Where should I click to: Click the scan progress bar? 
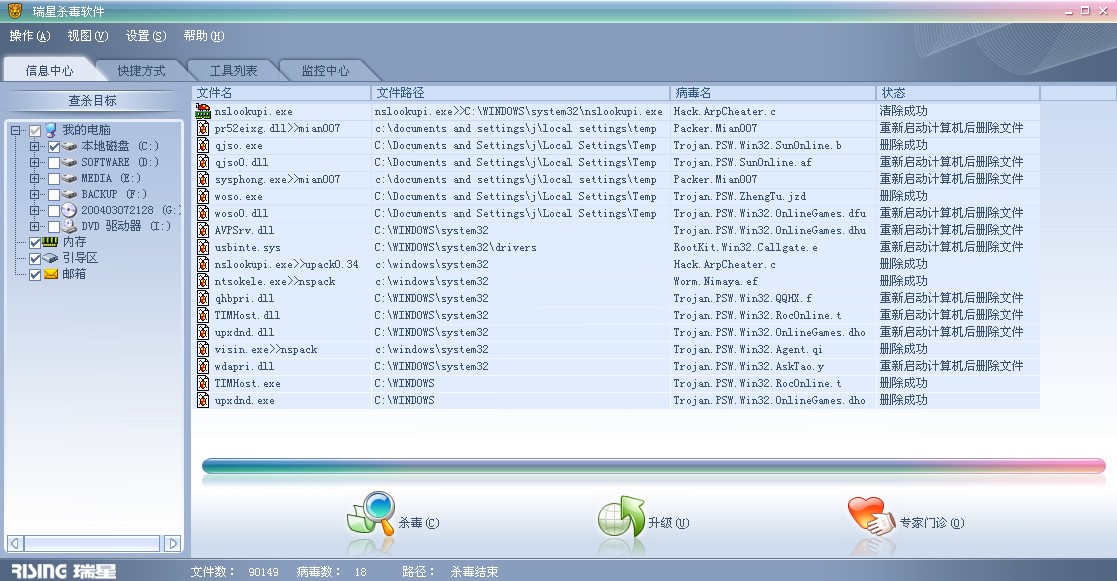tap(653, 466)
